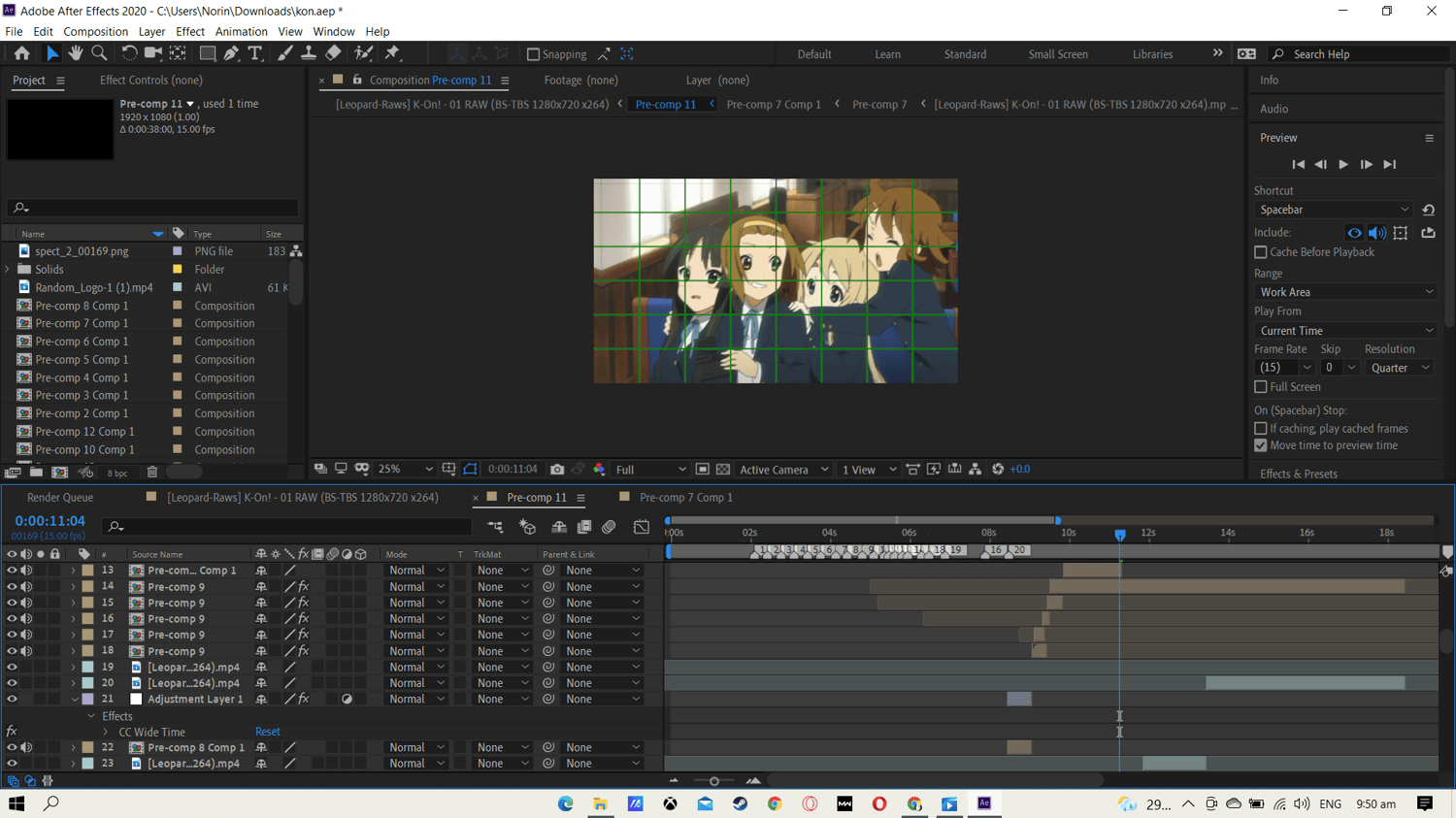Screen dimensions: 1456x818
Task: Enable motion blur for timeline layers
Action: click(x=609, y=527)
